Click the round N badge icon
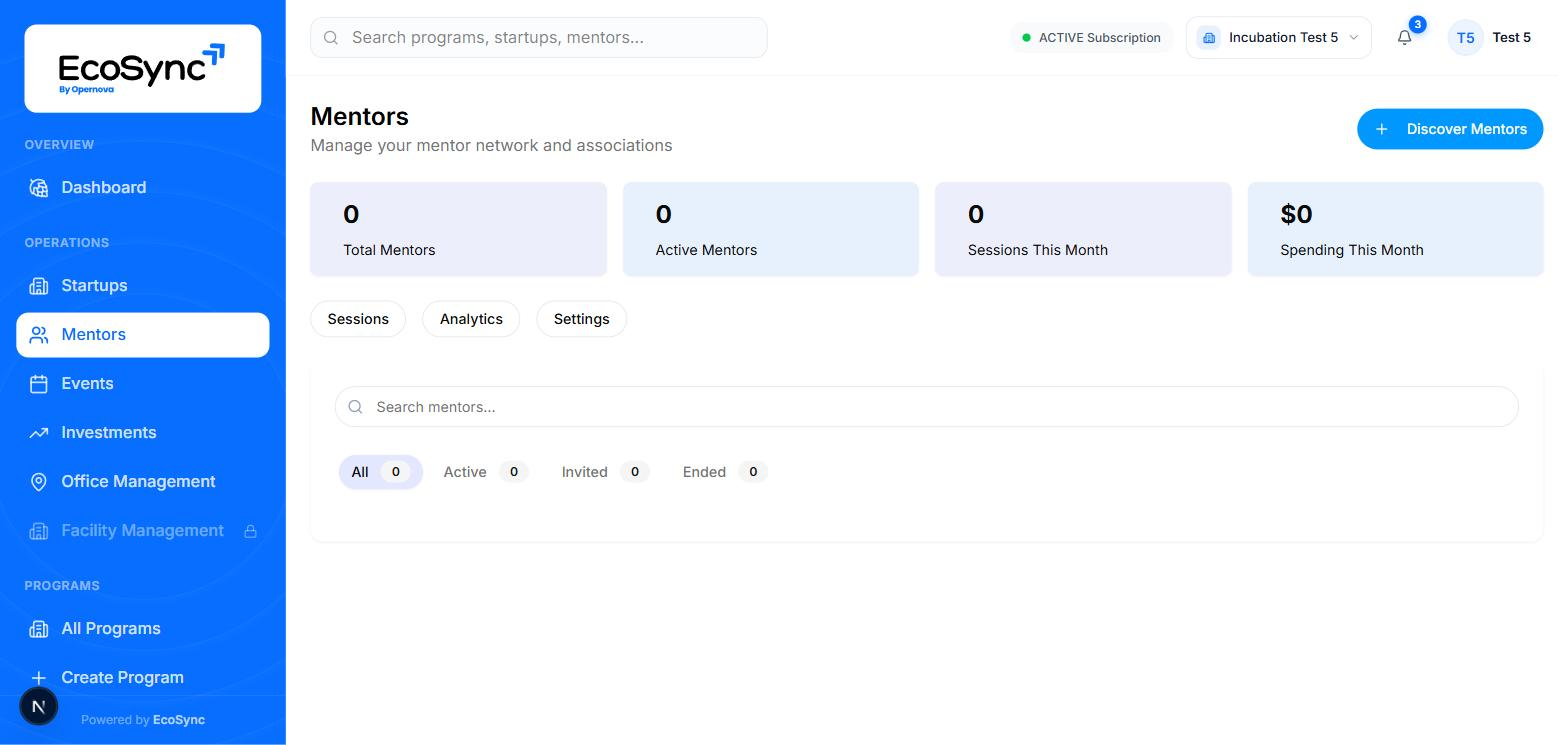 click(39, 706)
